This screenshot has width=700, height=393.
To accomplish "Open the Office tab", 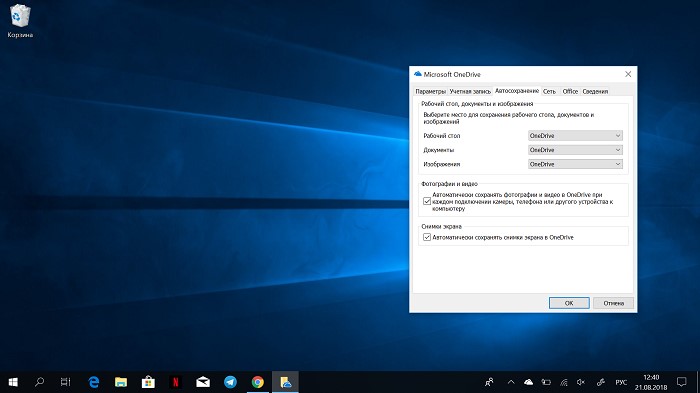I will 570,91.
